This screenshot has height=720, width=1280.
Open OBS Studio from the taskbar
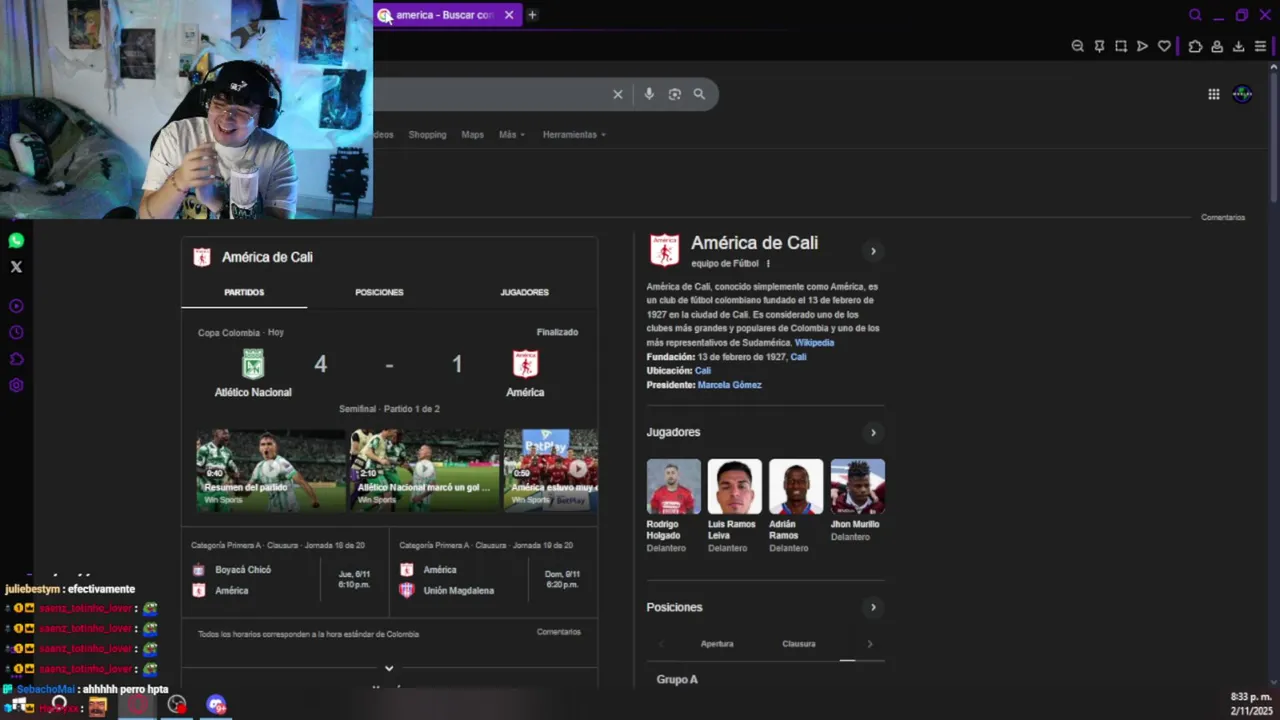[x=177, y=706]
